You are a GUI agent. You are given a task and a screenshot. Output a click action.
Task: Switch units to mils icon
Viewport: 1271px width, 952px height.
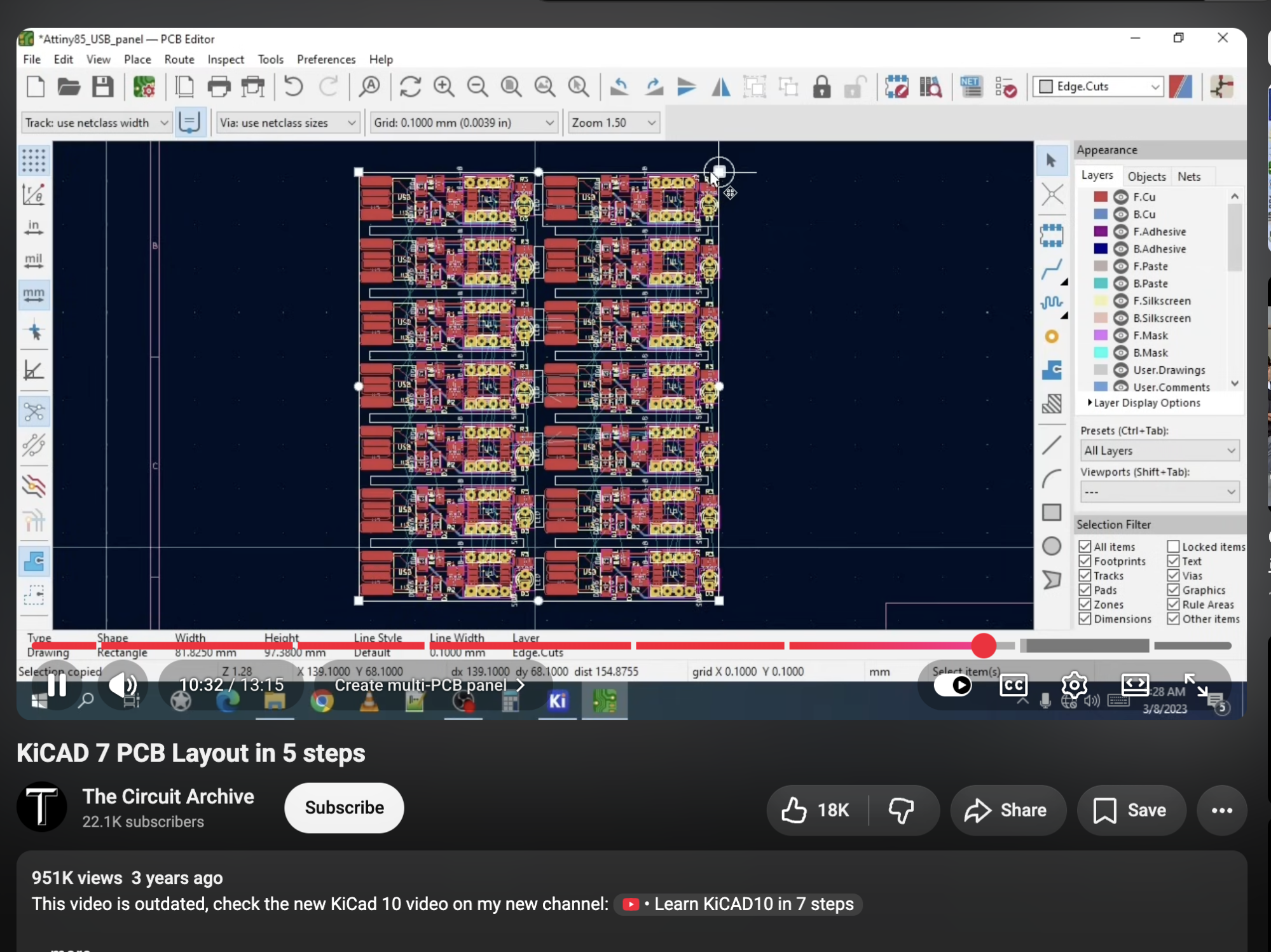[34, 261]
